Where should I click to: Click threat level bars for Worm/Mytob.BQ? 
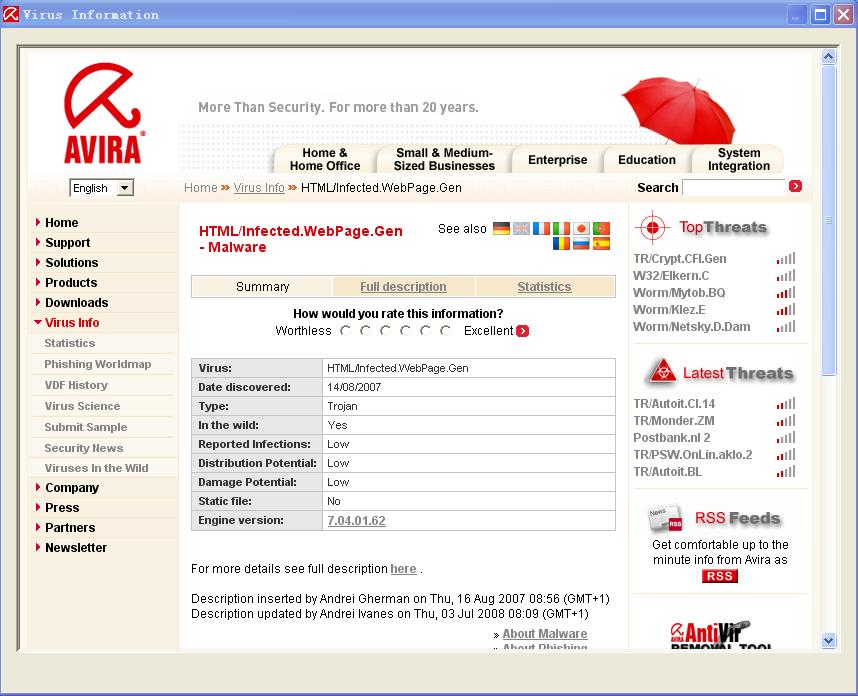coord(786,293)
